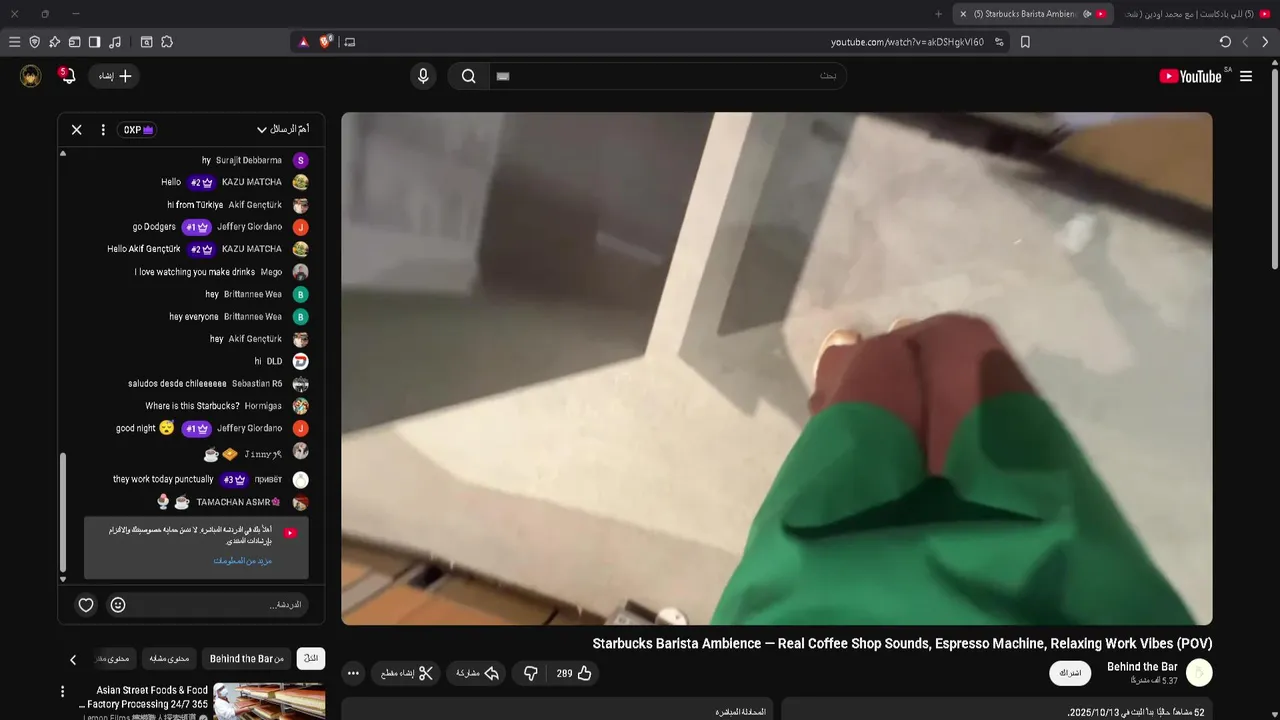The width and height of the screenshot is (1280, 720).
Task: Click the tab-cast icon beside the pin
Action: tap(74, 42)
